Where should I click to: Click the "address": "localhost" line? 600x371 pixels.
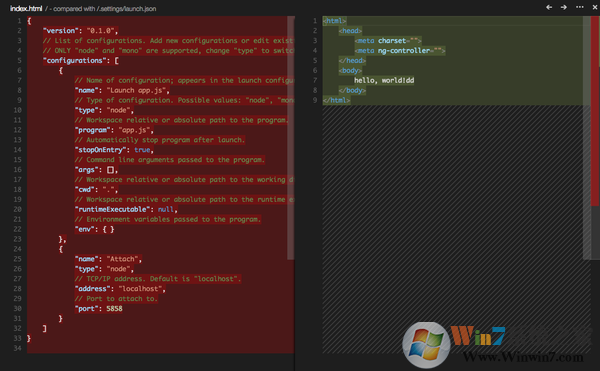pyautogui.click(x=120, y=289)
